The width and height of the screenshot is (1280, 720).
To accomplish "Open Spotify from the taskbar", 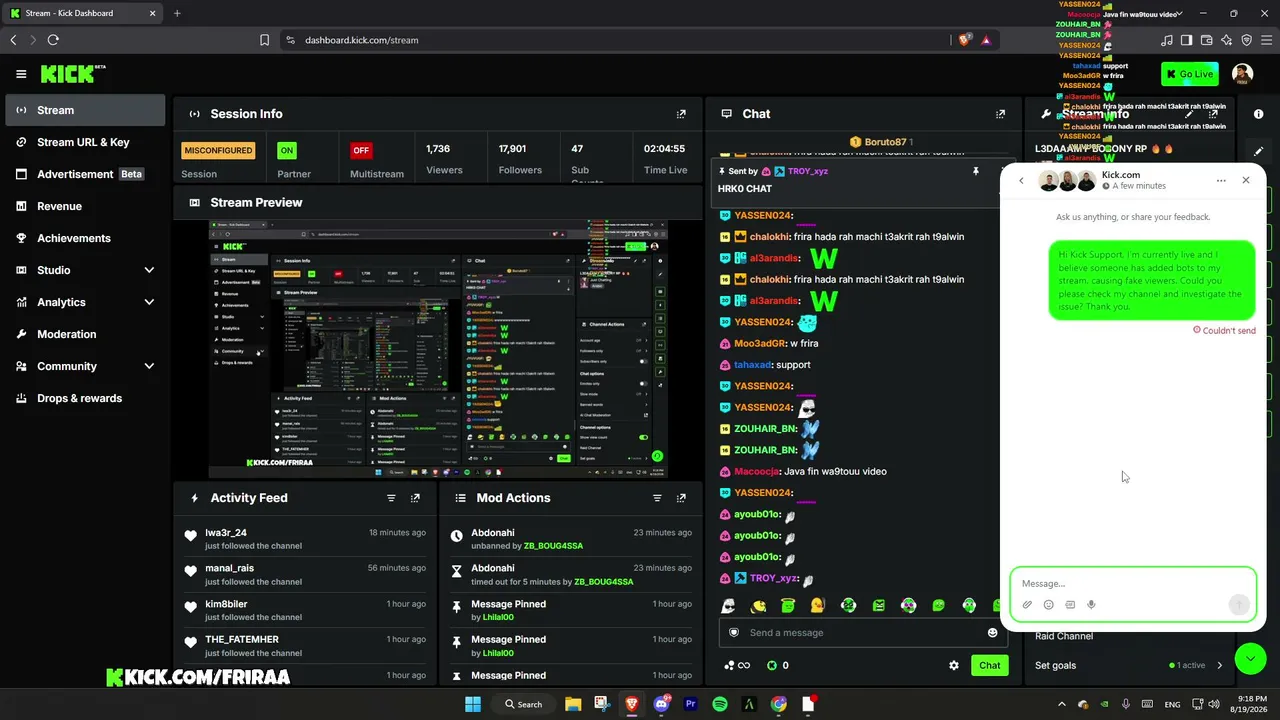I will [x=720, y=704].
